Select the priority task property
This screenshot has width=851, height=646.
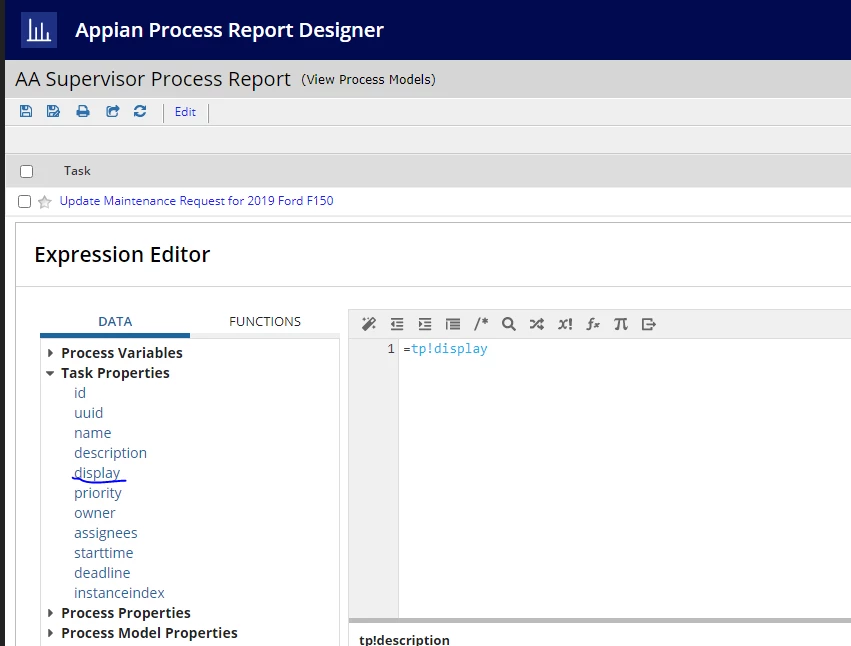click(x=98, y=493)
